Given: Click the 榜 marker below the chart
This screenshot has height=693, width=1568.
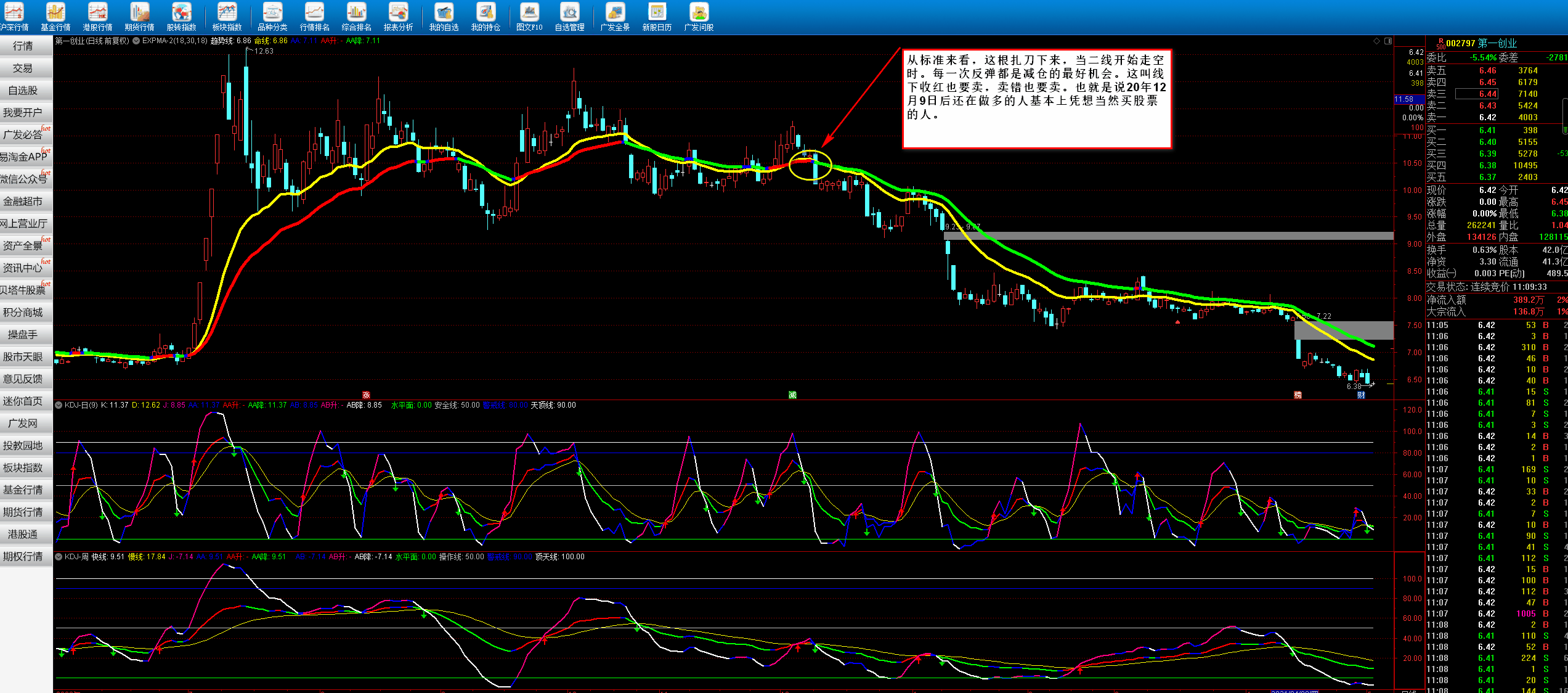Looking at the screenshot, I should (1298, 395).
